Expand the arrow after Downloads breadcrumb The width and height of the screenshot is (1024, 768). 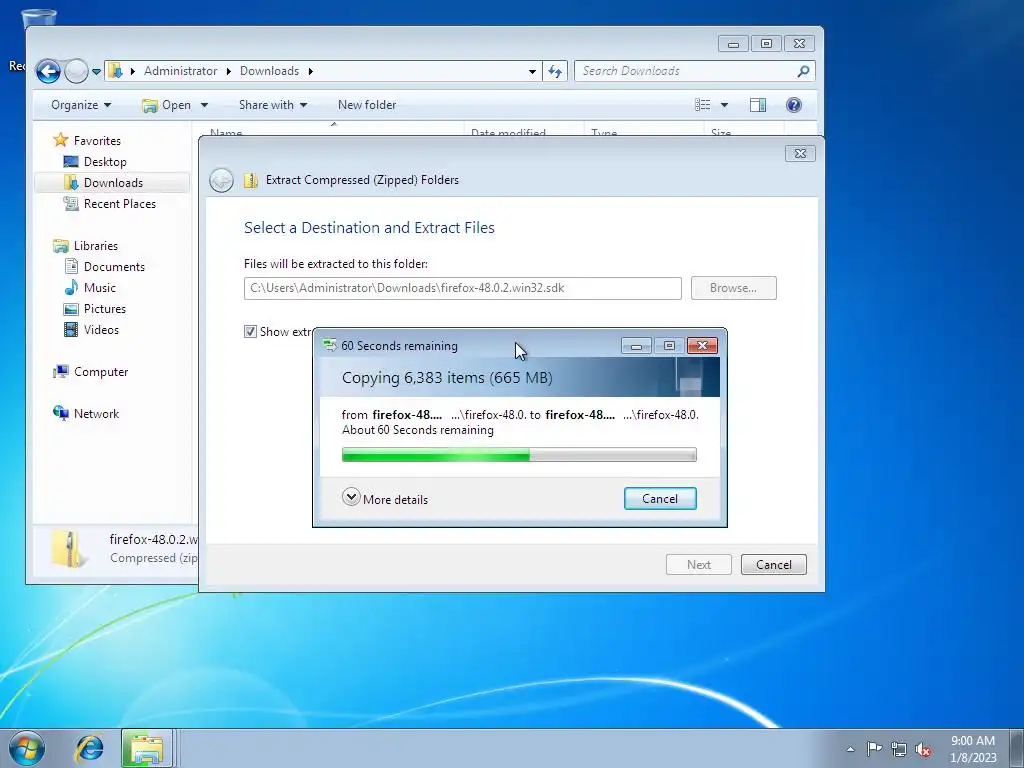click(x=310, y=71)
